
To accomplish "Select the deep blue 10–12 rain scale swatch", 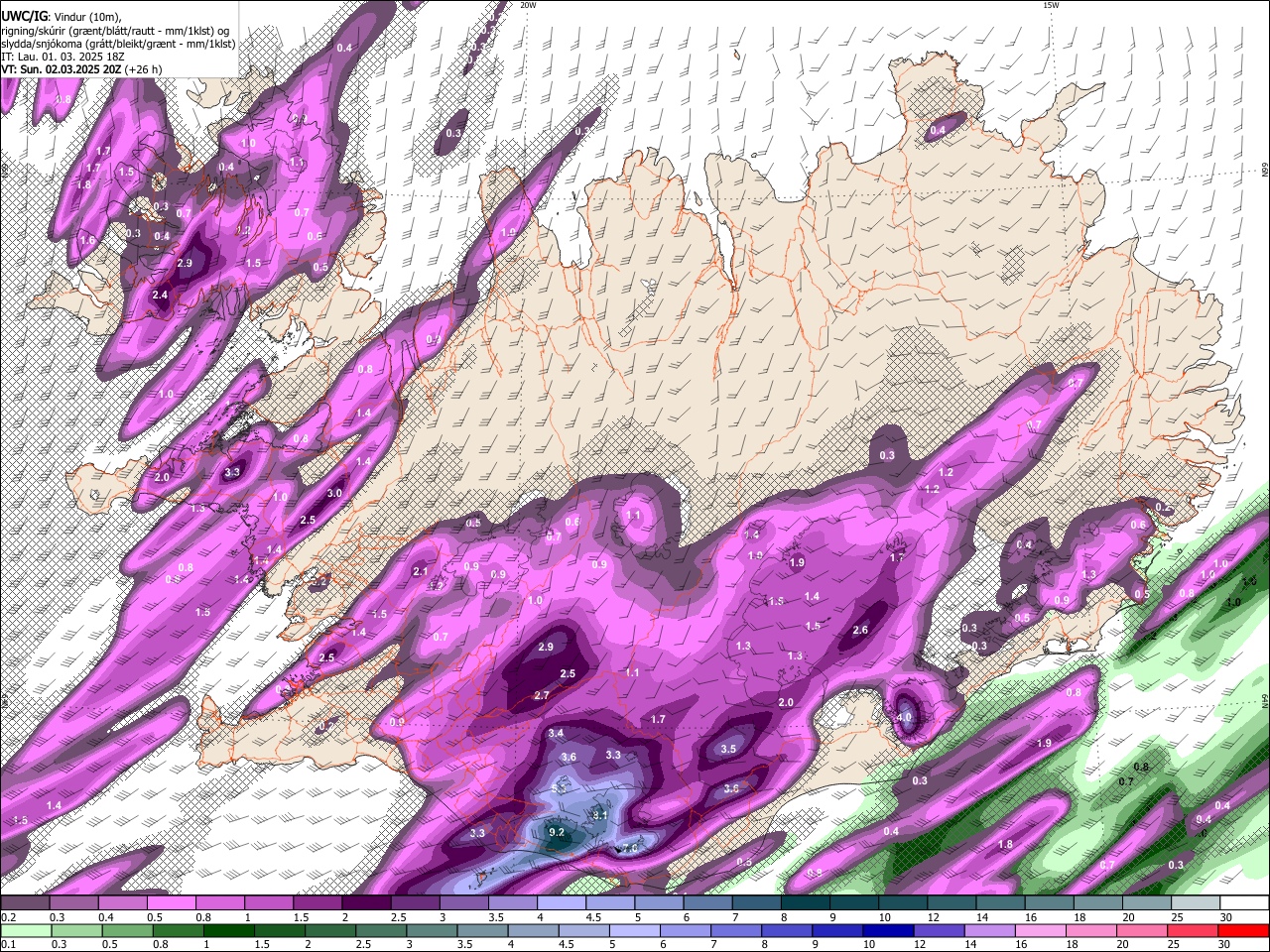I will coord(888,930).
